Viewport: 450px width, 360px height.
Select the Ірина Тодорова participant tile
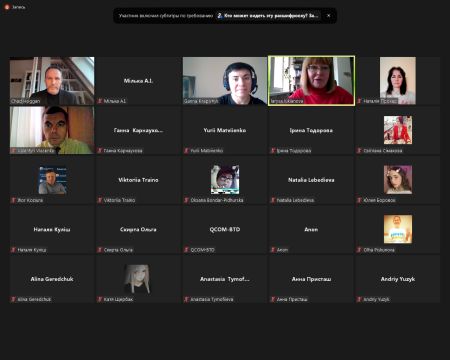311,130
